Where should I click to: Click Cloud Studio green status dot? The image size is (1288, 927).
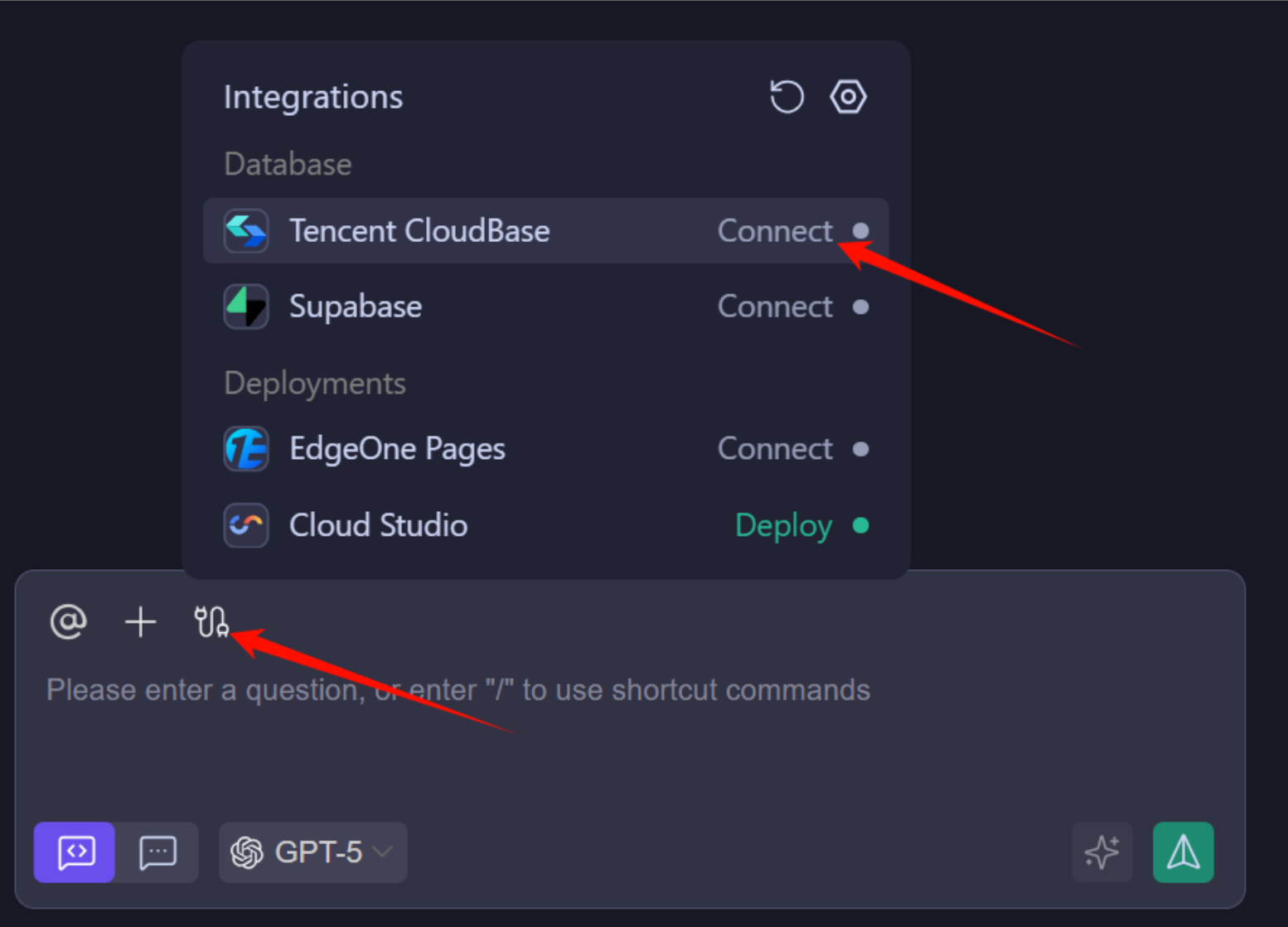click(860, 525)
